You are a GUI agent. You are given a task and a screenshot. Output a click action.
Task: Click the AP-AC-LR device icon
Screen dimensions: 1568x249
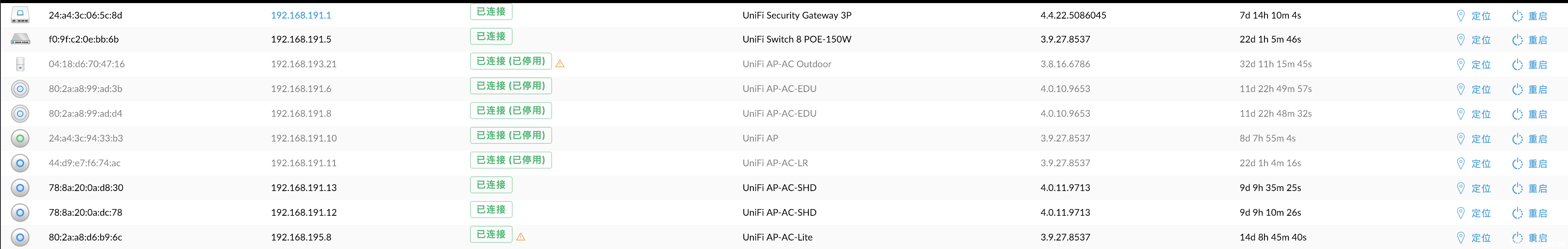click(x=20, y=164)
